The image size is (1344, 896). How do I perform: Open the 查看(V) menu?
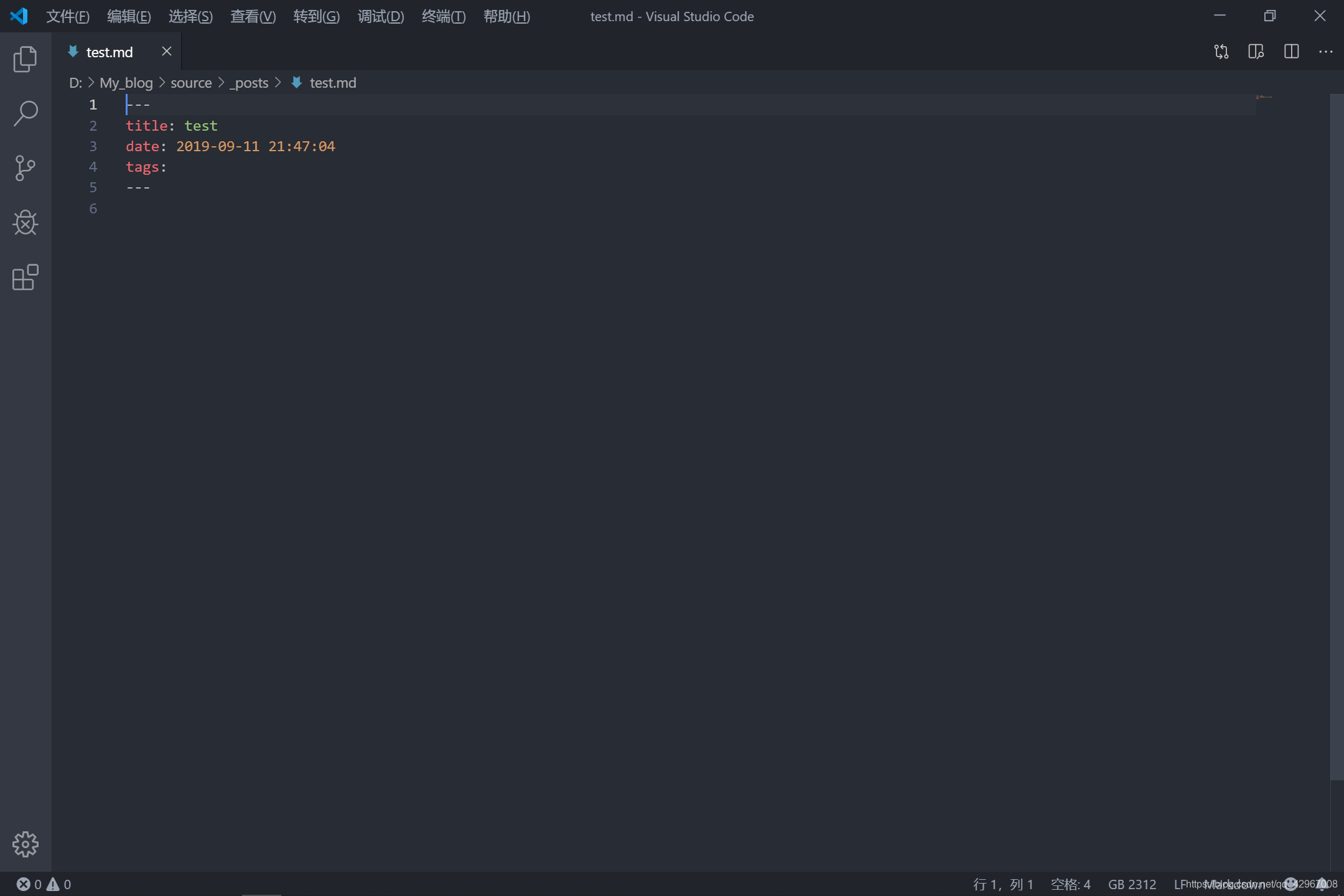tap(253, 17)
